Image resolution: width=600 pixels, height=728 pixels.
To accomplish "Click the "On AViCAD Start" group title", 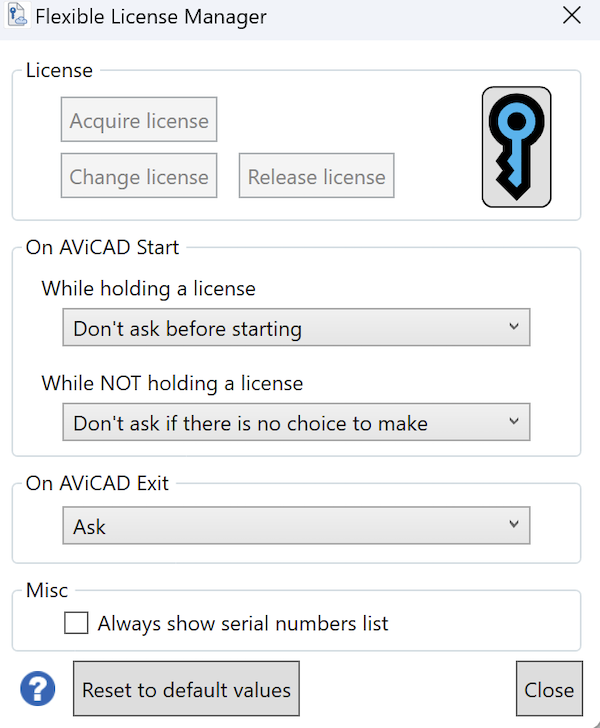I will coord(102,247).
